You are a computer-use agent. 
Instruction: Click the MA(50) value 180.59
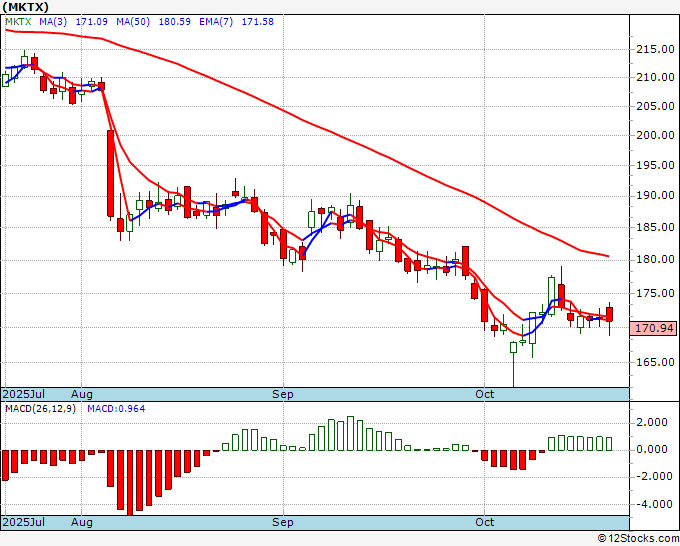174,22
